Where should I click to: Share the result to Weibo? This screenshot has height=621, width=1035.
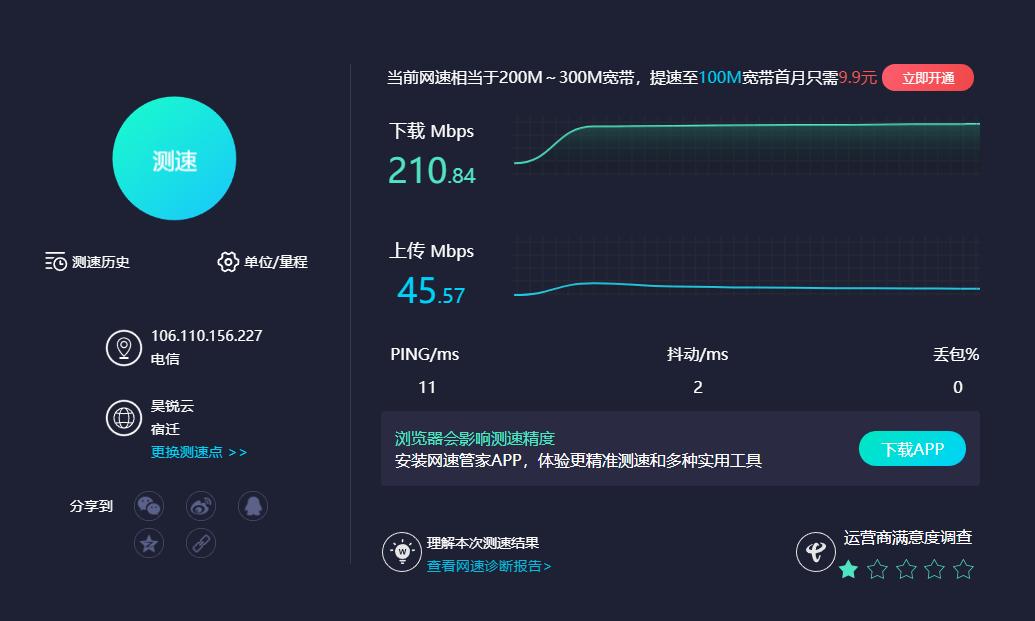pyautogui.click(x=200, y=506)
